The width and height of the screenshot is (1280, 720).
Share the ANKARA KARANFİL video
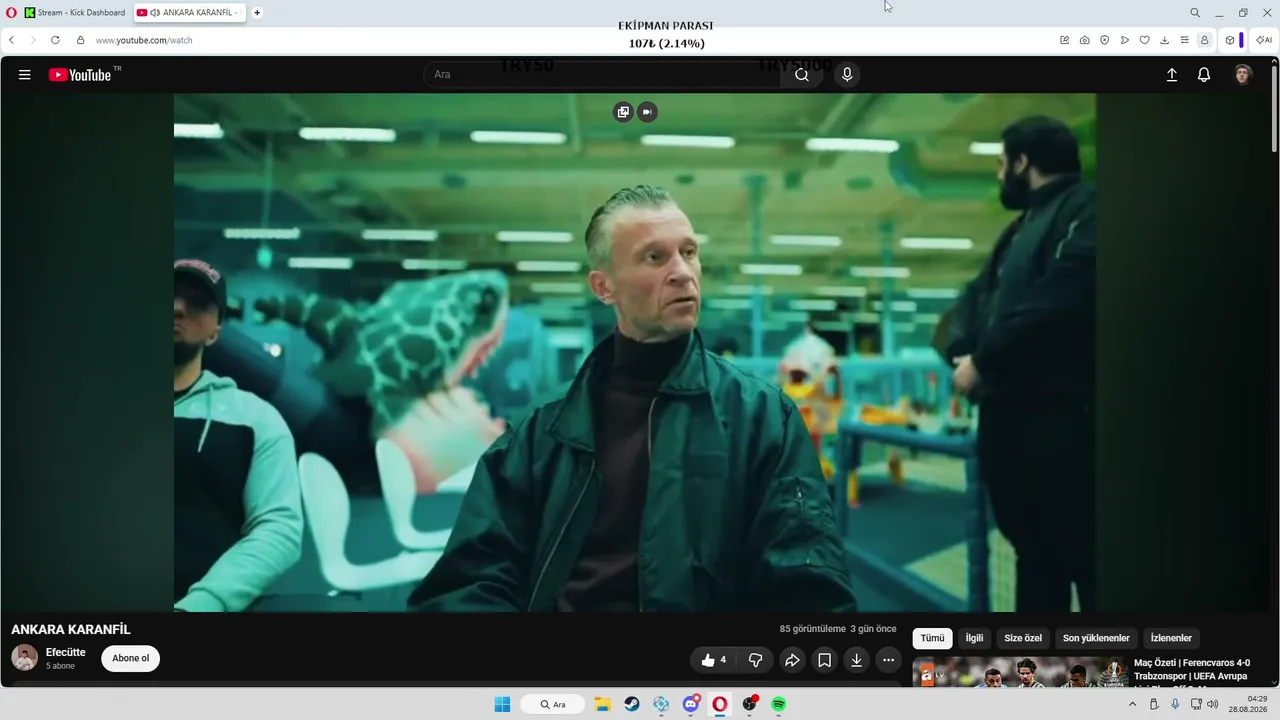tap(792, 660)
